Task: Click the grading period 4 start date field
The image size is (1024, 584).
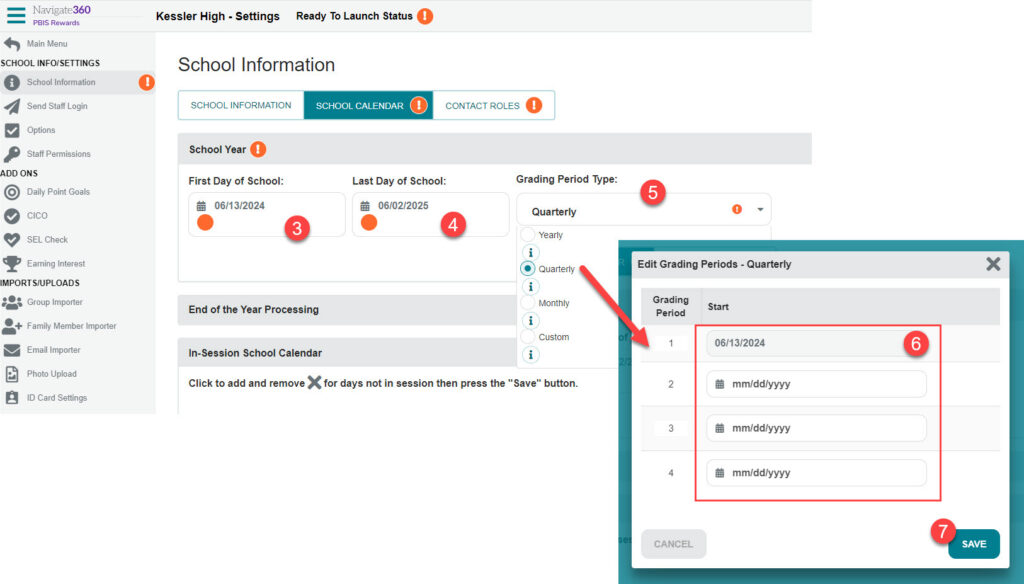Action: click(816, 473)
